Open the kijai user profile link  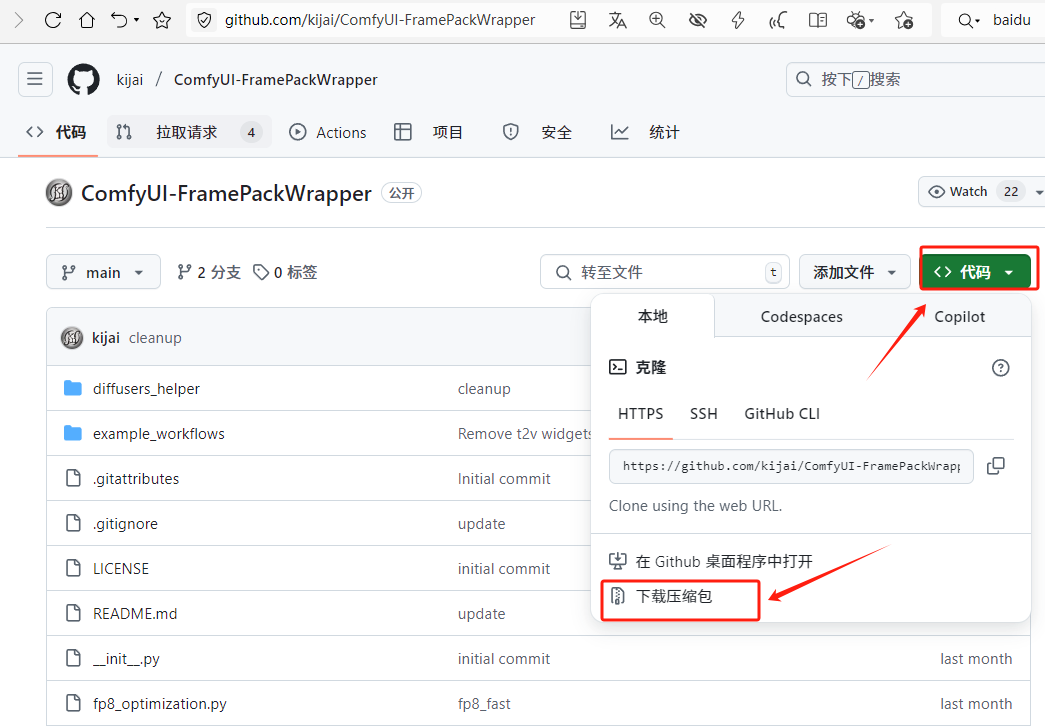[x=129, y=80]
